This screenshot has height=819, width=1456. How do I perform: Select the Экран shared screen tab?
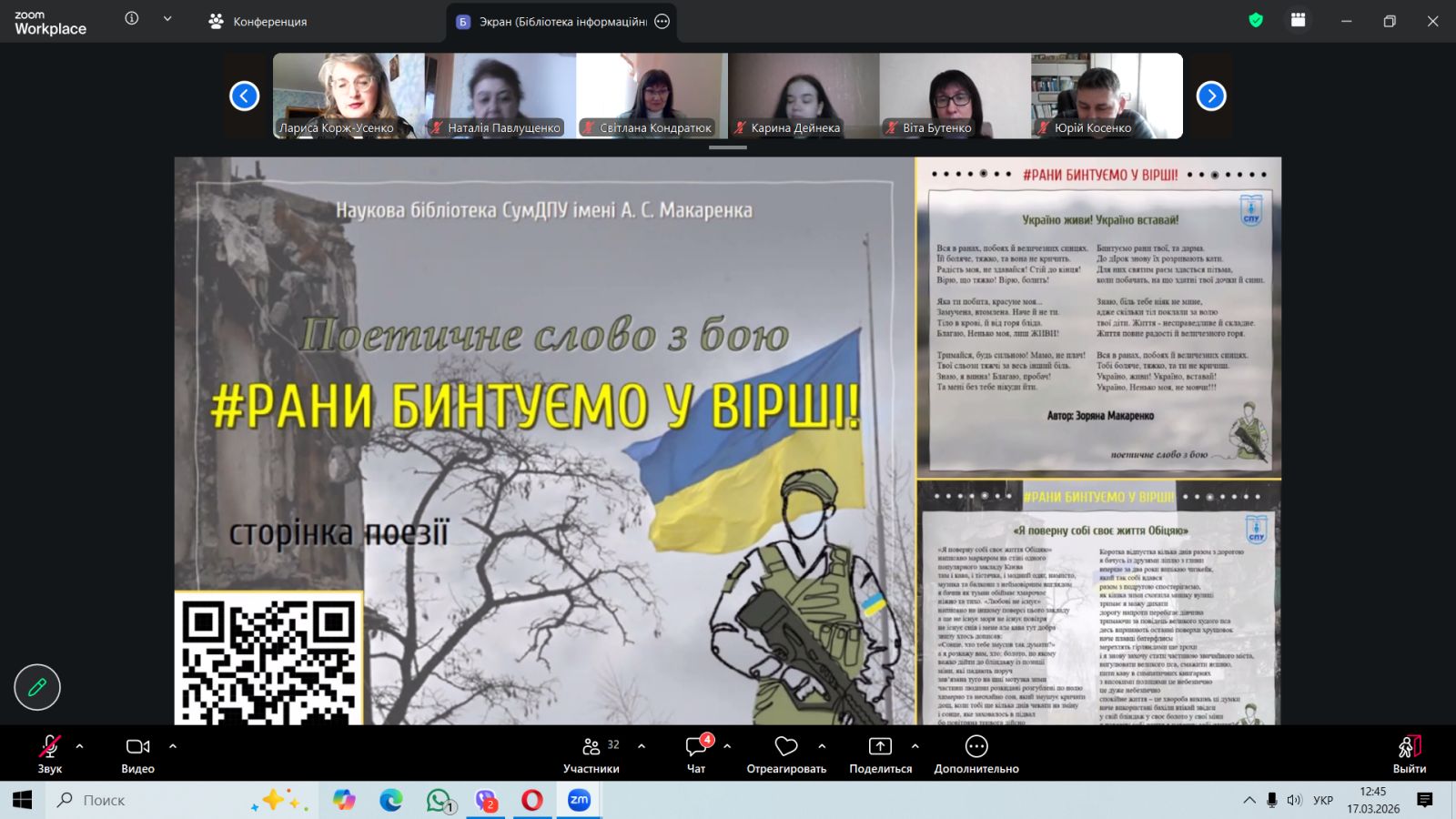click(x=555, y=22)
